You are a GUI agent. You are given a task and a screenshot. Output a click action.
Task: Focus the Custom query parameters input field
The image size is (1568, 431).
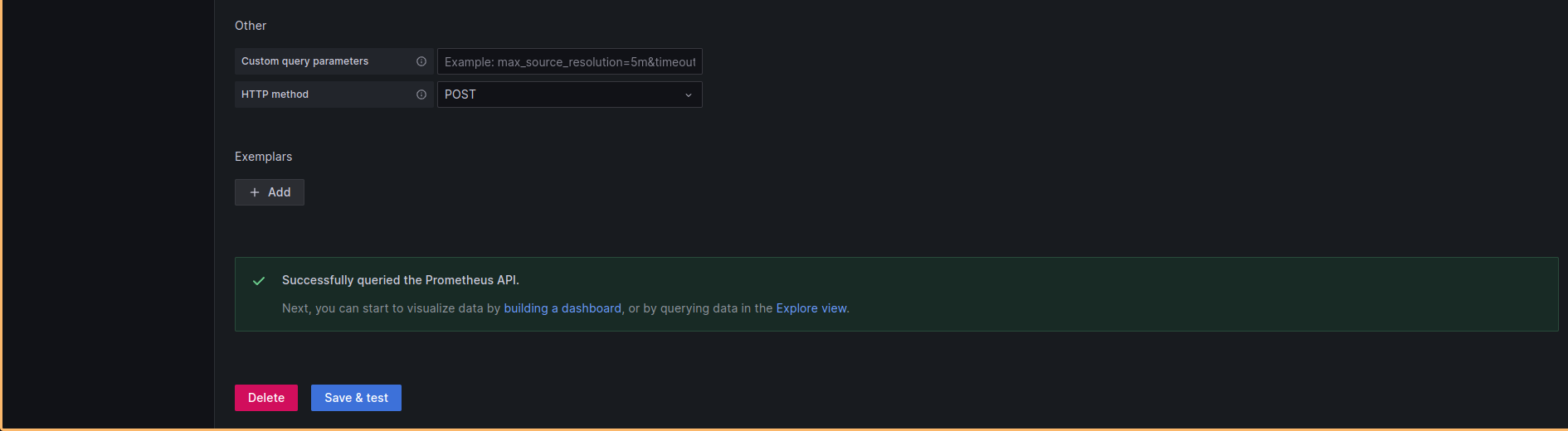(x=569, y=62)
